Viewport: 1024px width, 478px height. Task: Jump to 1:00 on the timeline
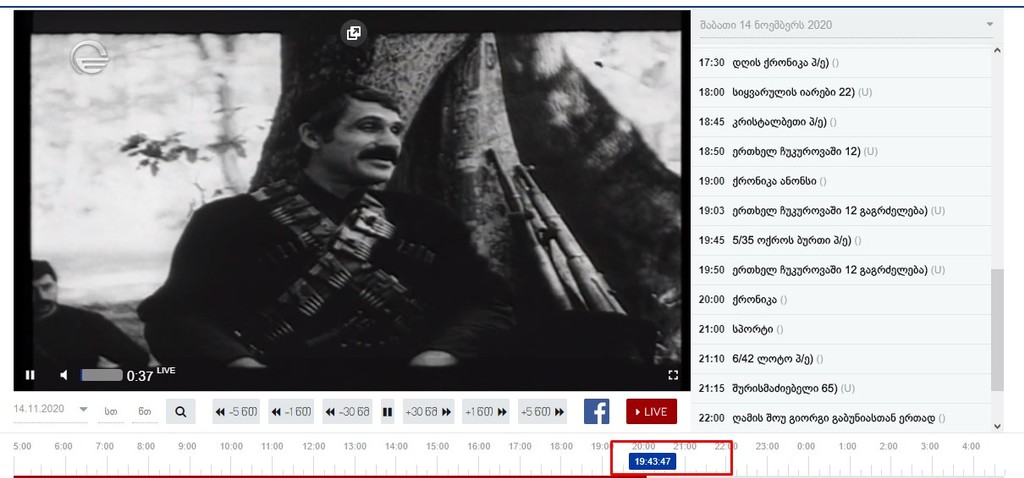847,446
